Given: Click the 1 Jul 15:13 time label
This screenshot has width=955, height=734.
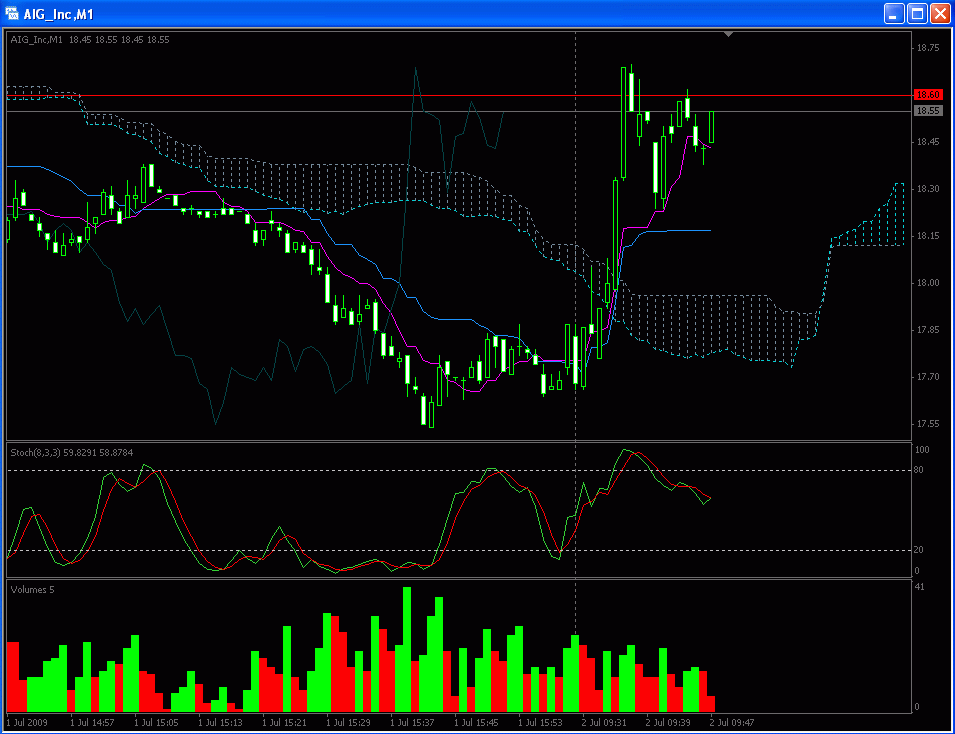Looking at the screenshot, I should [x=220, y=722].
